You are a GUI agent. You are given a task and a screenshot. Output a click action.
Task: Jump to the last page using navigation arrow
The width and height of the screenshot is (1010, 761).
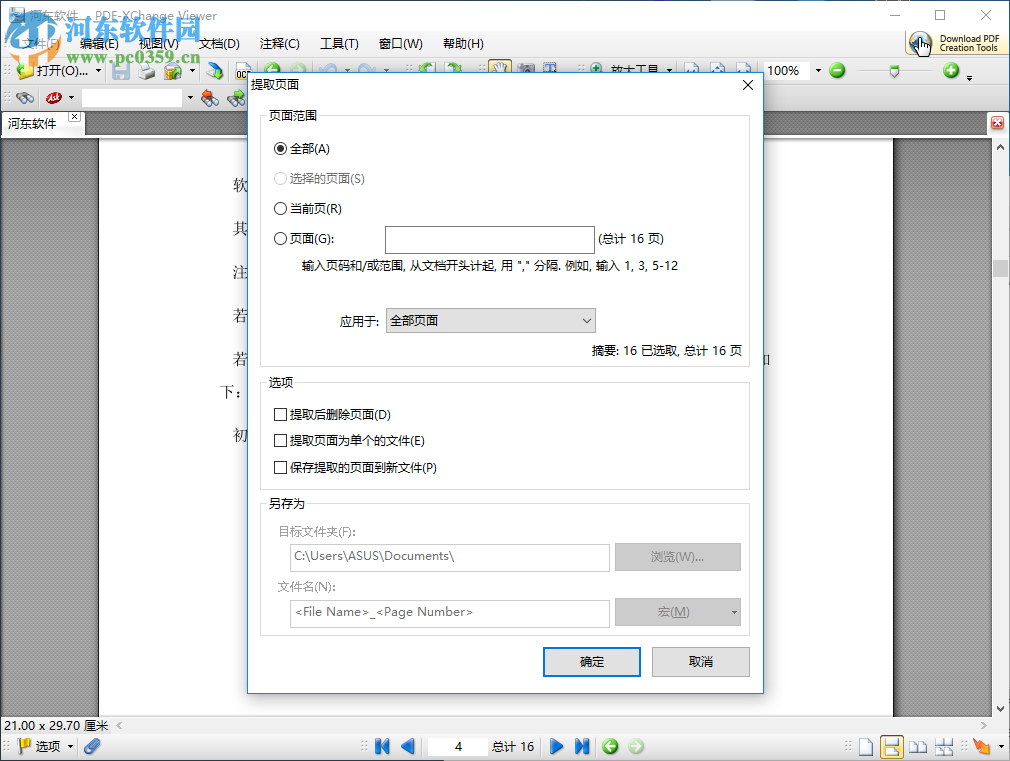point(582,746)
